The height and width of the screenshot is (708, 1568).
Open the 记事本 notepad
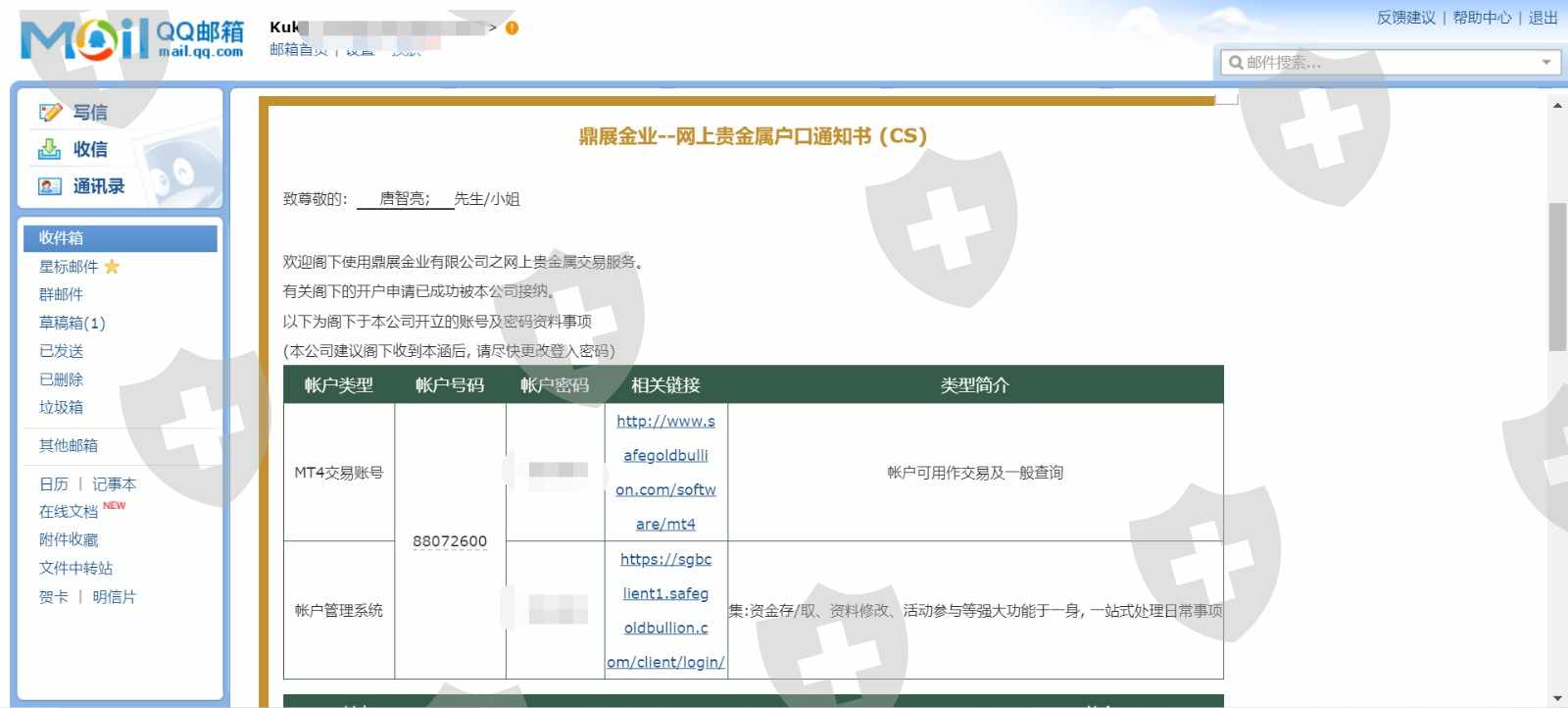click(115, 484)
